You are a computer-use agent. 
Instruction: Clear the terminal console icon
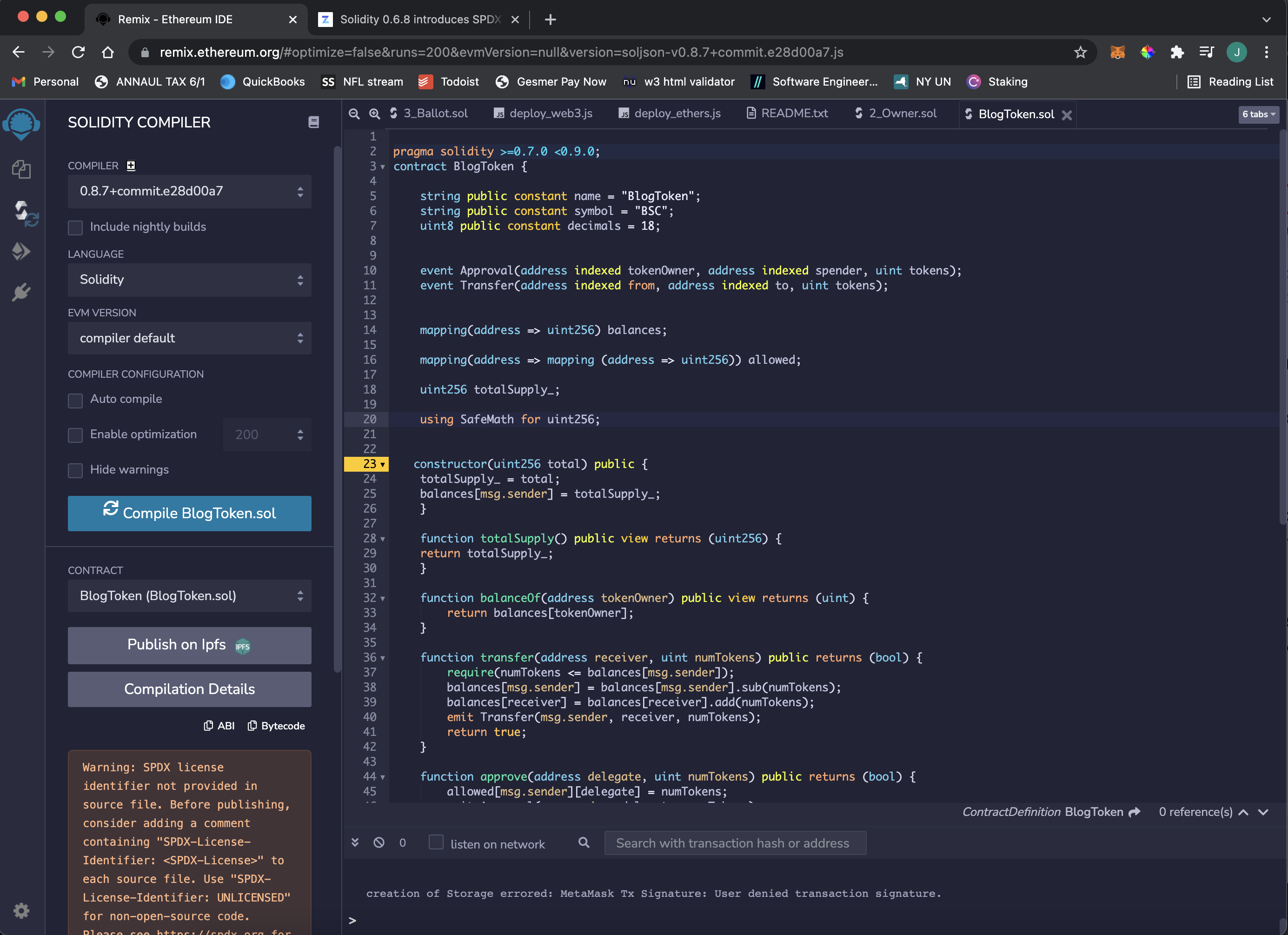(379, 842)
